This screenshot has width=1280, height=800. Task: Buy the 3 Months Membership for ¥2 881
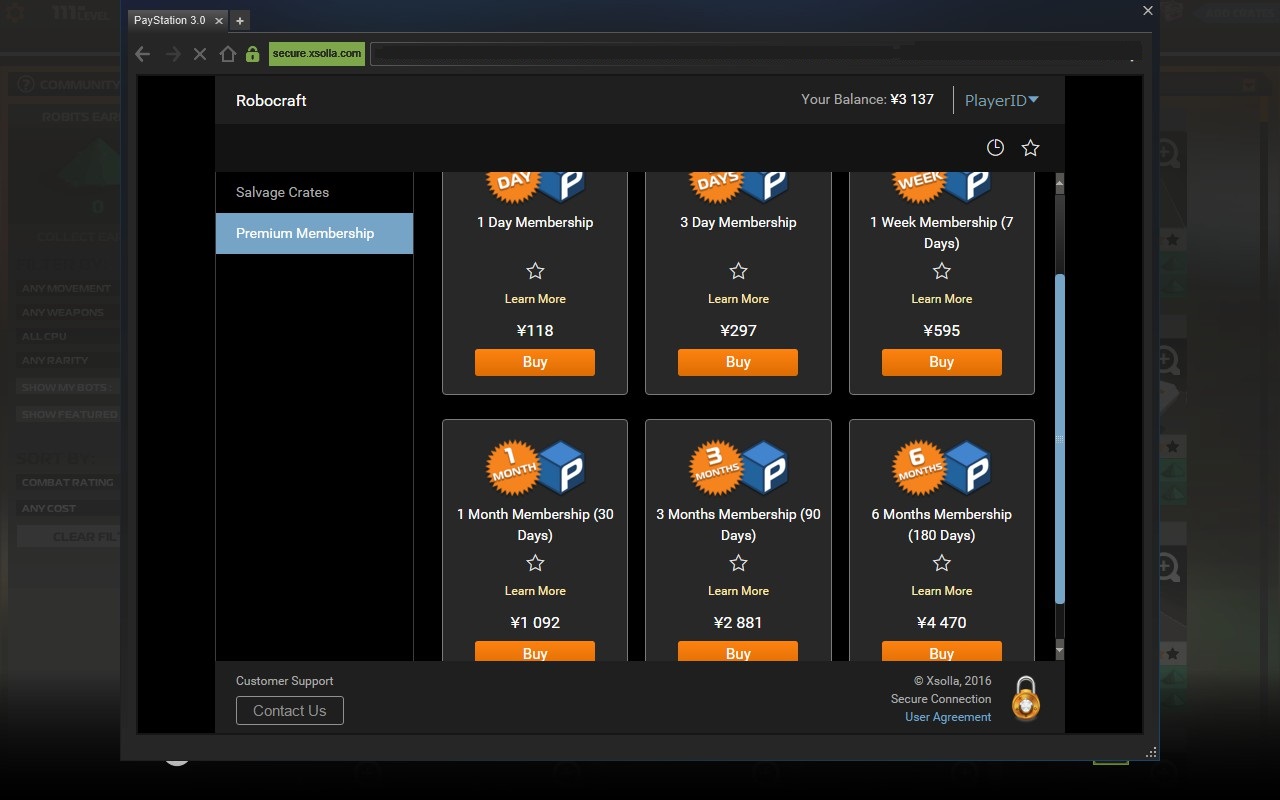click(x=738, y=651)
